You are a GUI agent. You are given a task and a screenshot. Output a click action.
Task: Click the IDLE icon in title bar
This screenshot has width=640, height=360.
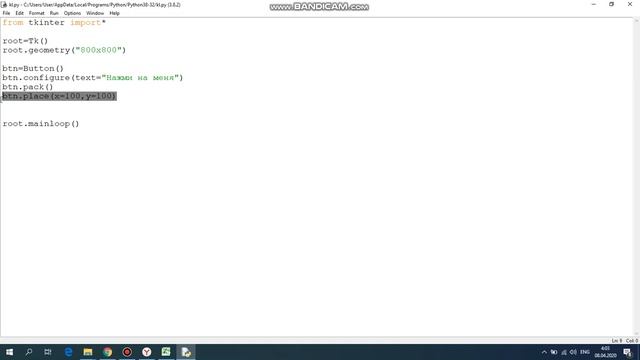pos(4,4)
